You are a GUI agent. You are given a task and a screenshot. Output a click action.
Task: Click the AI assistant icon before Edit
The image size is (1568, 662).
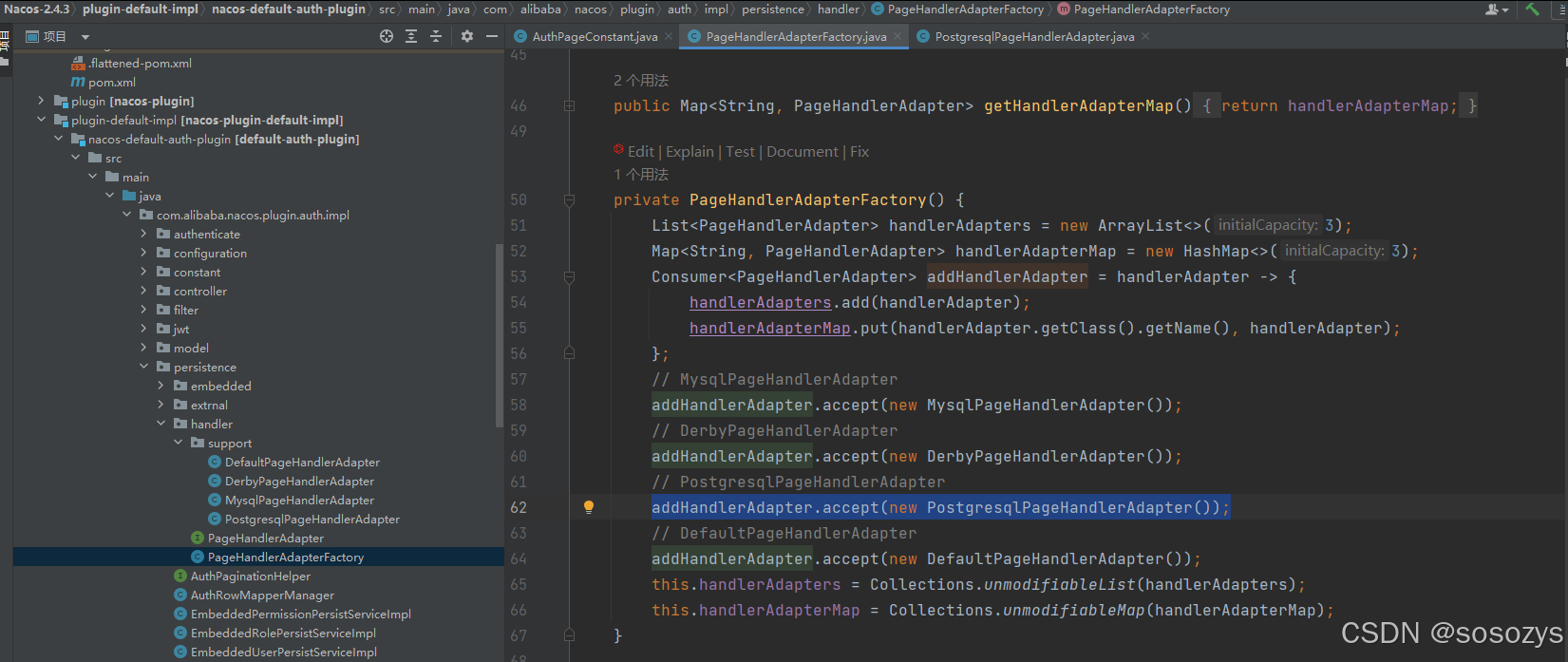coord(618,150)
